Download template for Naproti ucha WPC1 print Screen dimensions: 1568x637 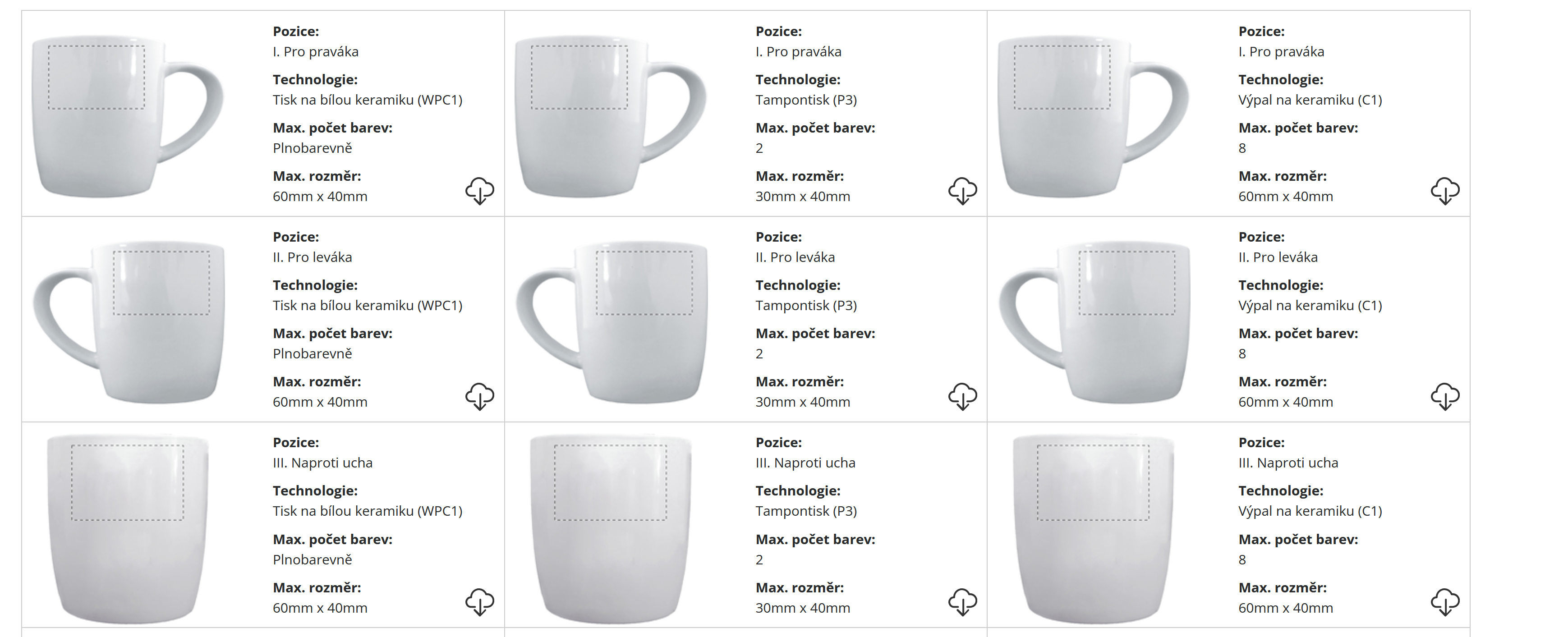480,602
